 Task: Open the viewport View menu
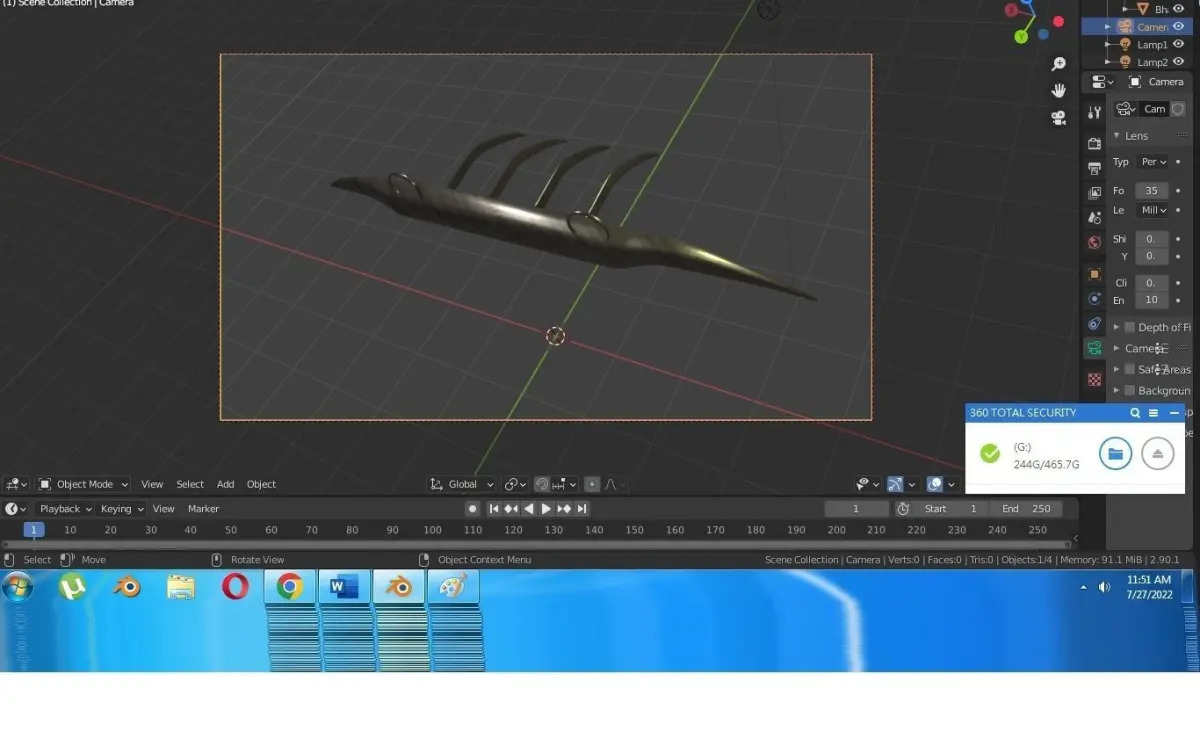[x=152, y=484]
